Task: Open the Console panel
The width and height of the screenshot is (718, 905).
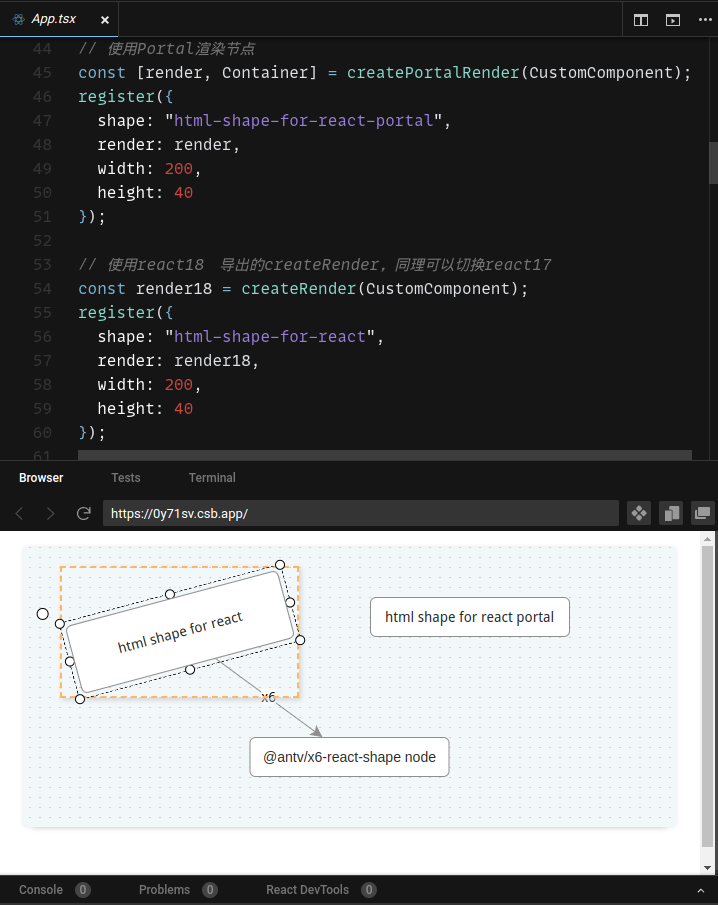Action: pyautogui.click(x=41, y=890)
